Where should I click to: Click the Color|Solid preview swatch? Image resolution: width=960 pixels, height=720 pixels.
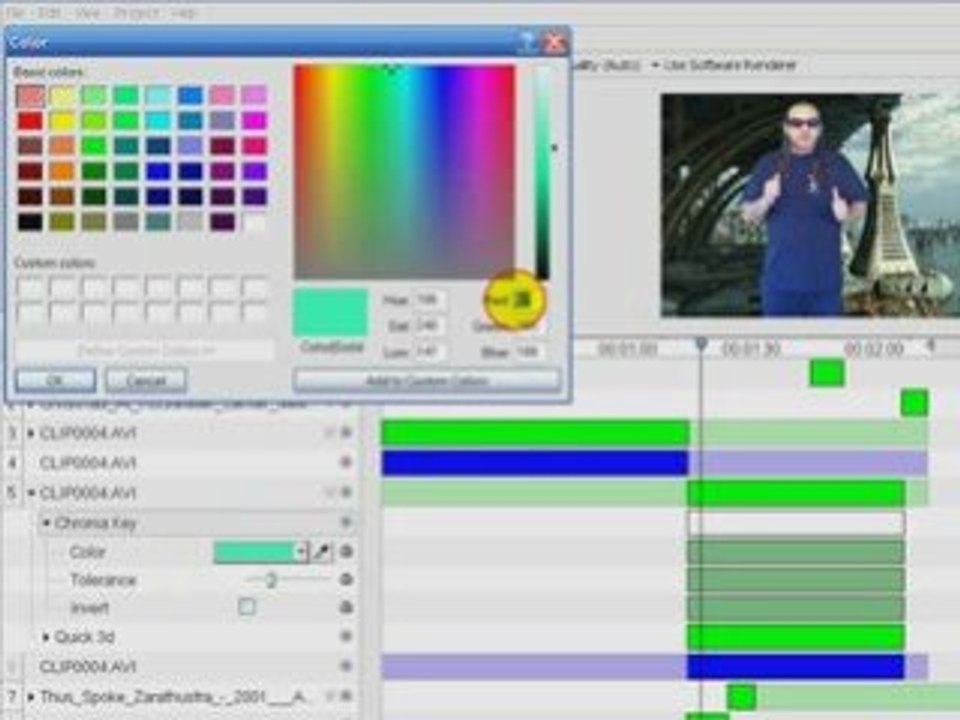(331, 312)
